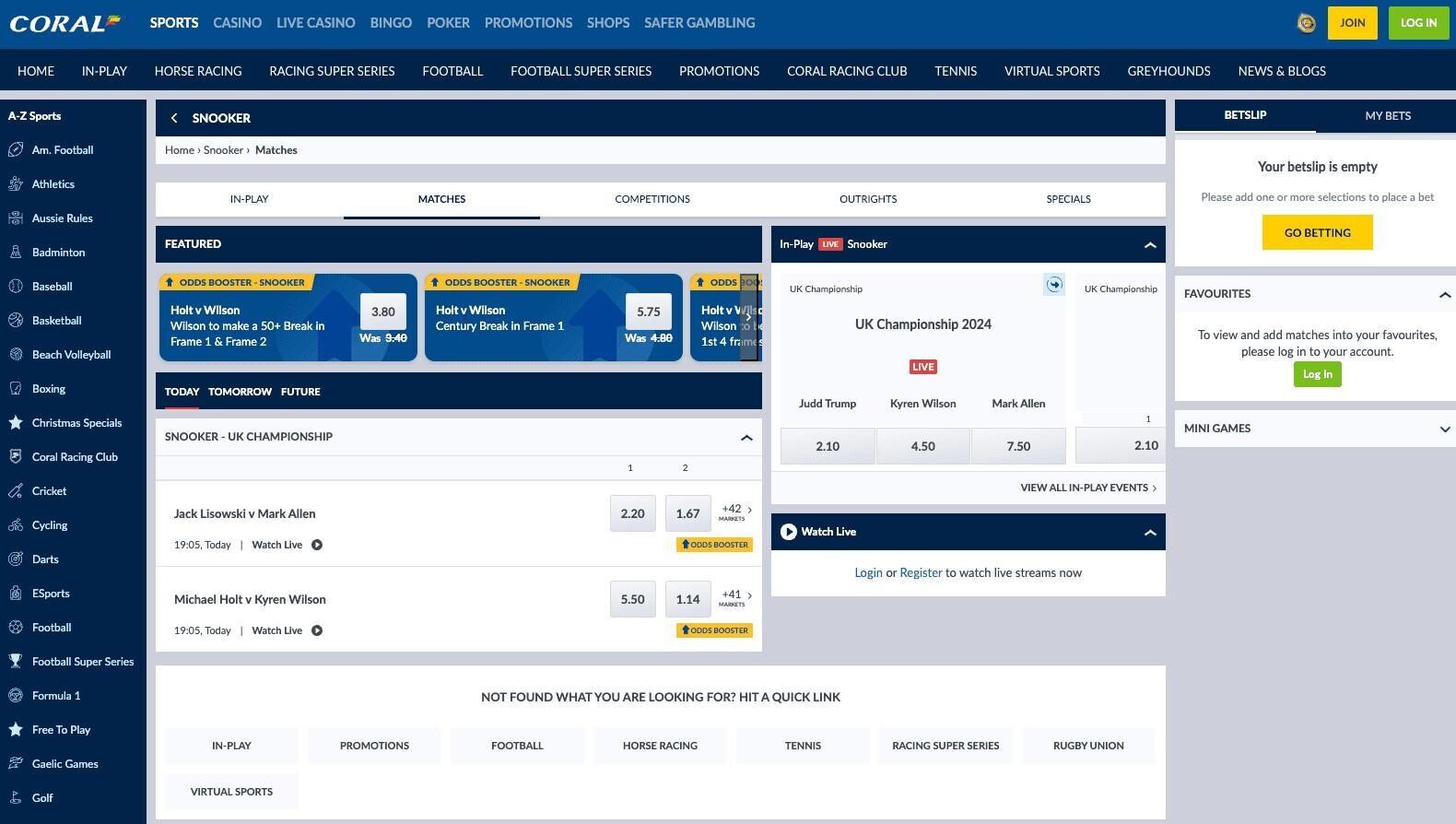The width and height of the screenshot is (1456, 824).
Task: Click the Christmas Specials star icon
Action: point(16,423)
